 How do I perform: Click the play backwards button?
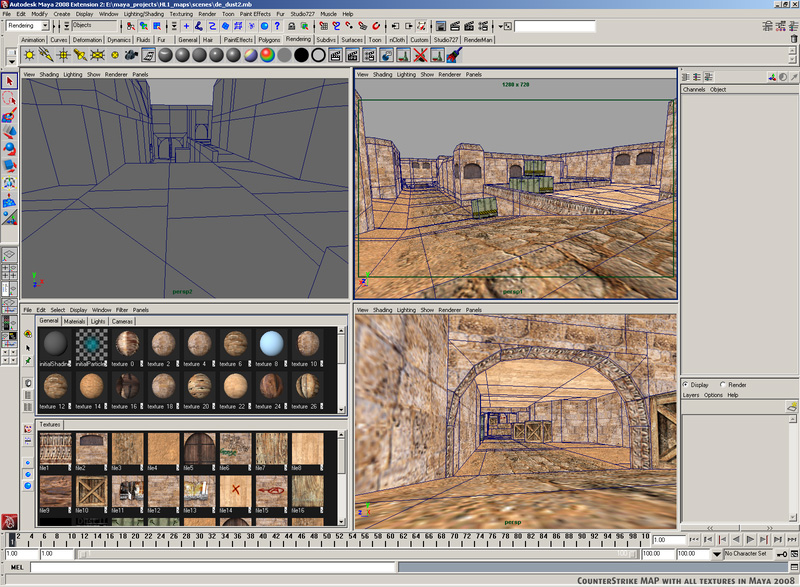point(736,539)
